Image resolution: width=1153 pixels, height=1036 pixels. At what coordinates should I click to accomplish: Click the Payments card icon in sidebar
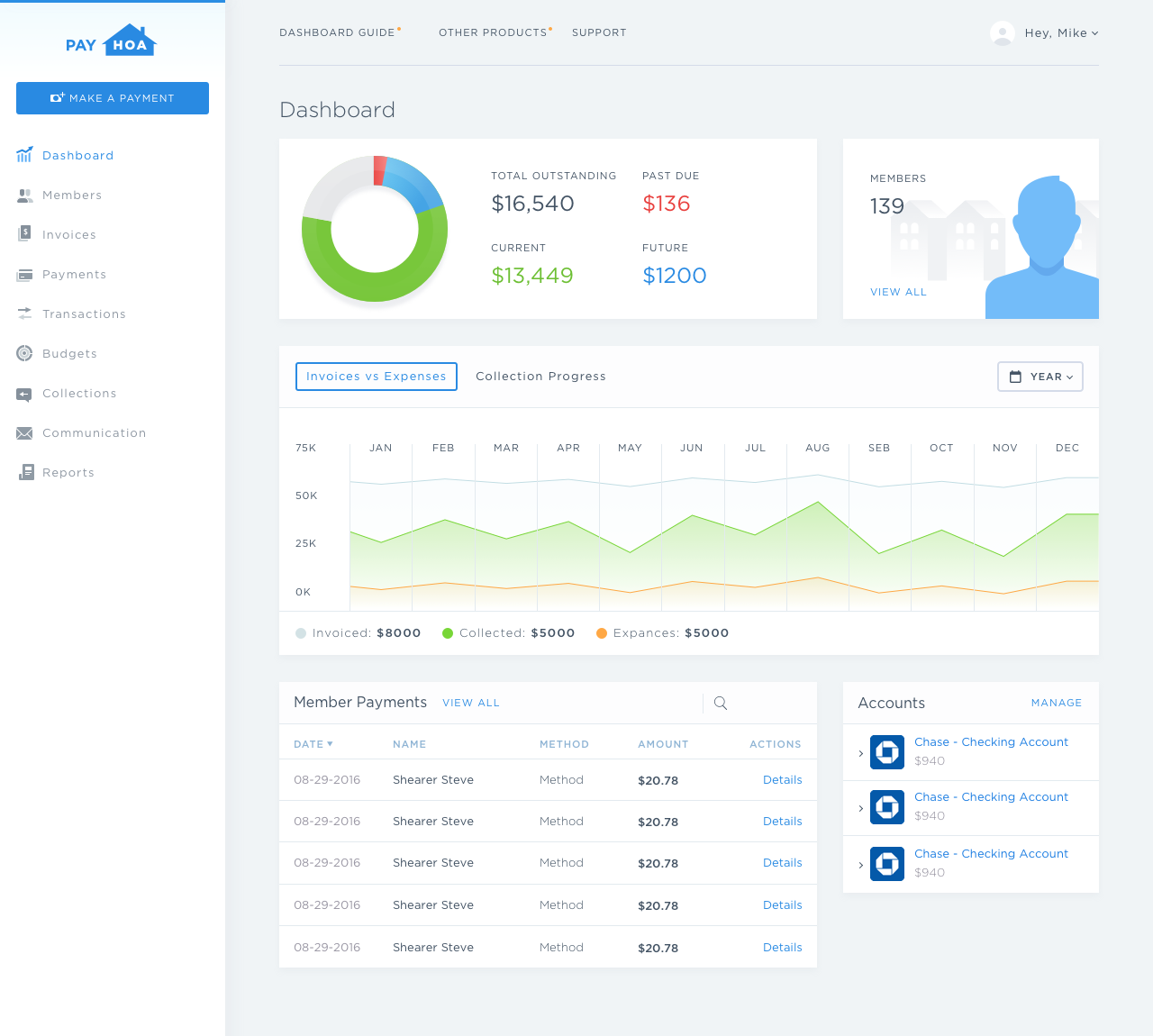(x=24, y=274)
